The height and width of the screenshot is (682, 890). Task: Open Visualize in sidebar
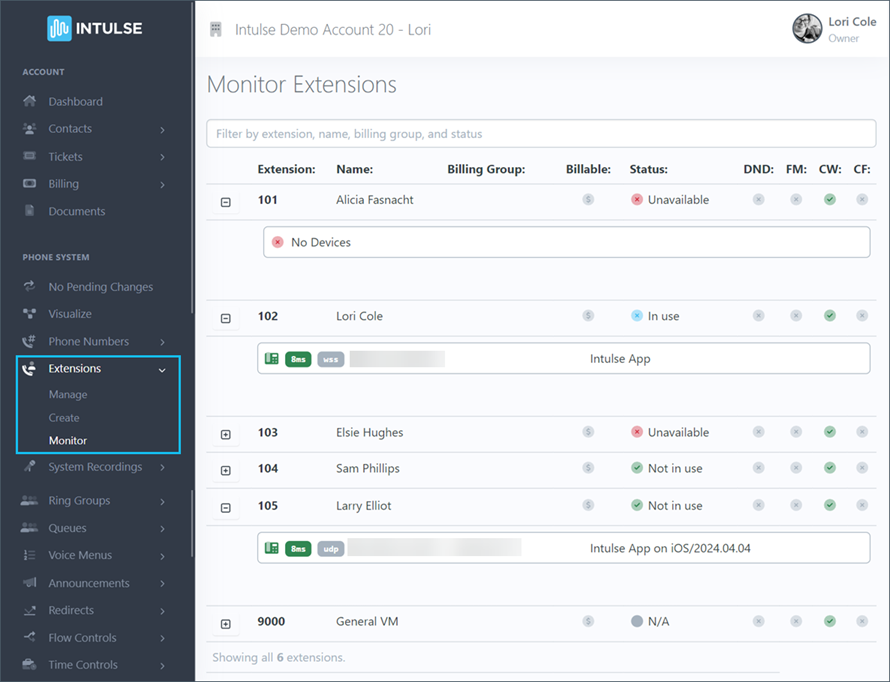click(70, 314)
